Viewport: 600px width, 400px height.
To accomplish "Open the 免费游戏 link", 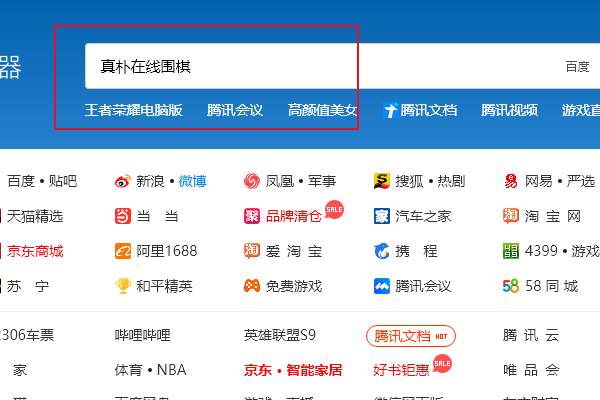I will pos(294,286).
